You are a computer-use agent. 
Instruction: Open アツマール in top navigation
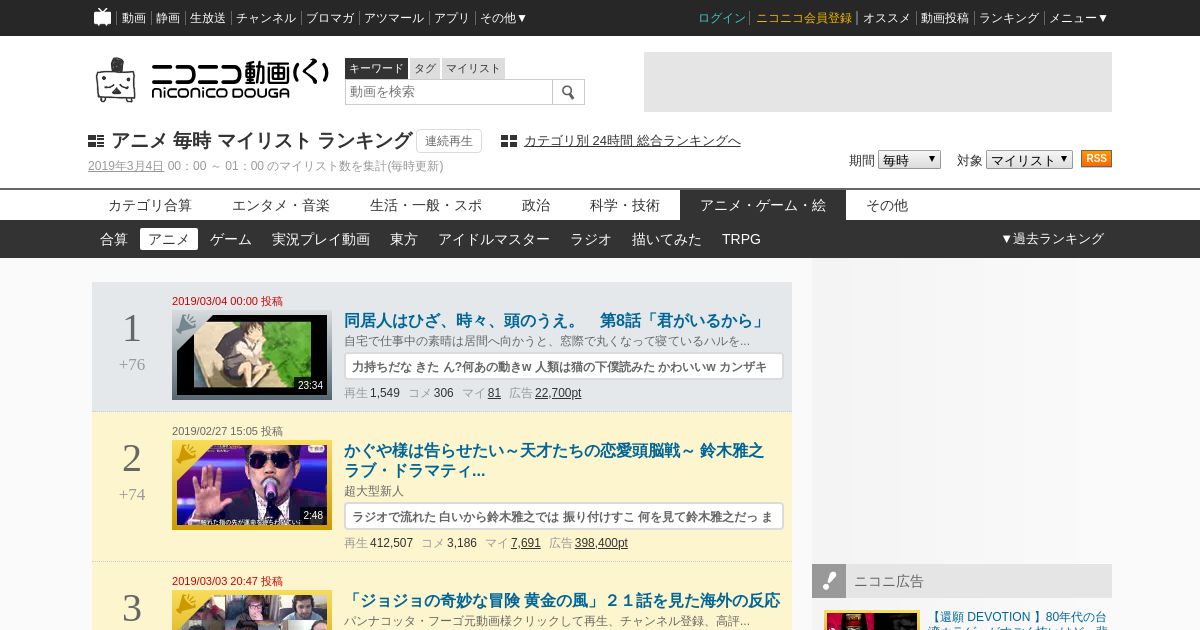click(x=394, y=18)
